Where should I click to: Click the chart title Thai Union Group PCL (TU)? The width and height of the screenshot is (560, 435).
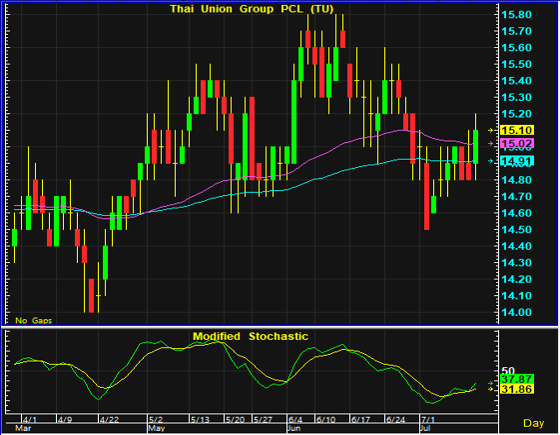(x=252, y=9)
